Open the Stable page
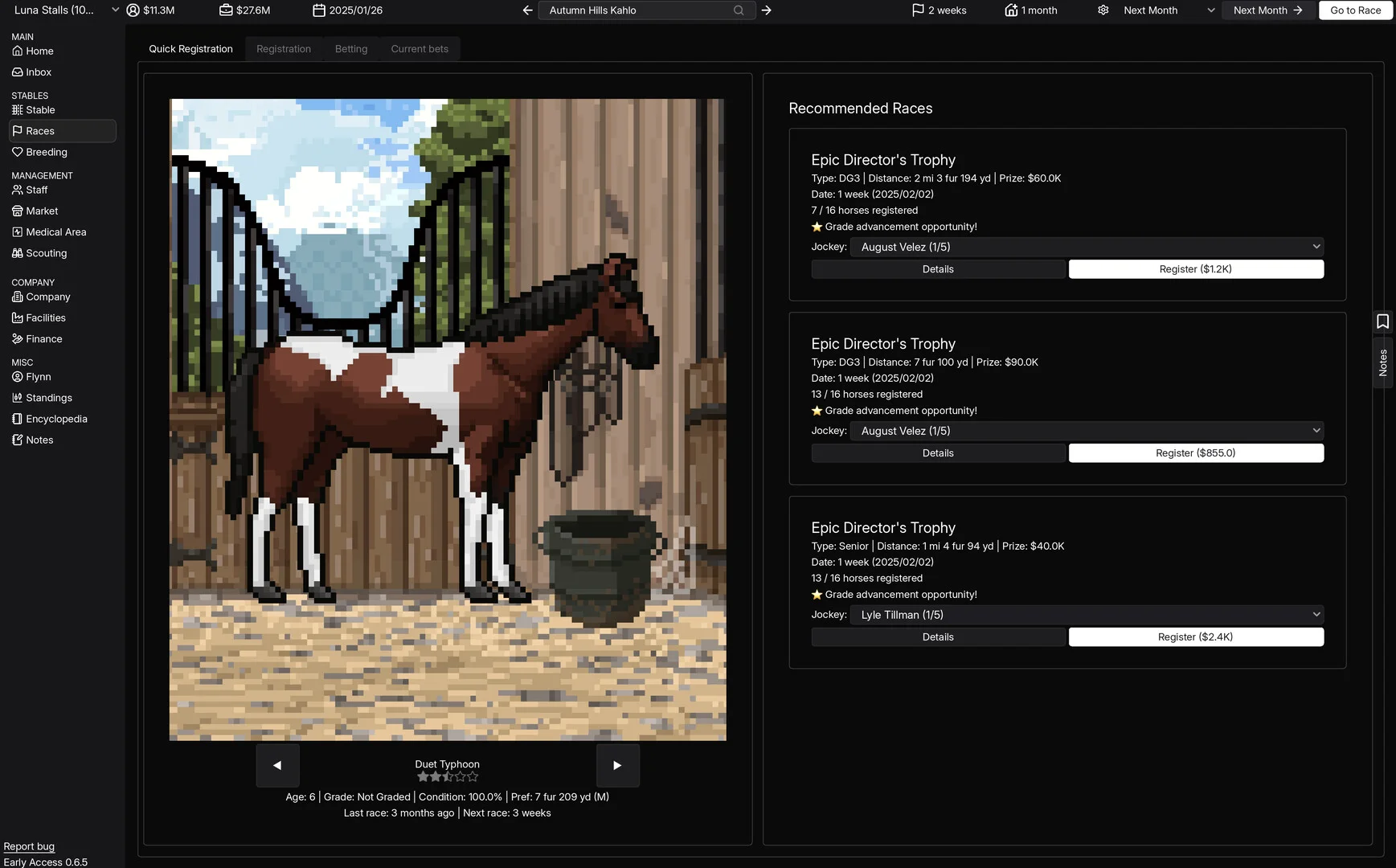1396x868 pixels. point(39,110)
